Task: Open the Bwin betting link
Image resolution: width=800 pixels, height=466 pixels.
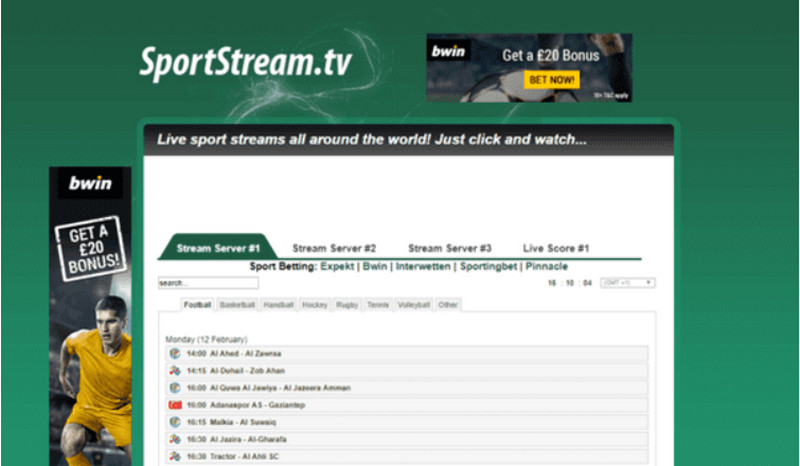Action: click(x=375, y=266)
